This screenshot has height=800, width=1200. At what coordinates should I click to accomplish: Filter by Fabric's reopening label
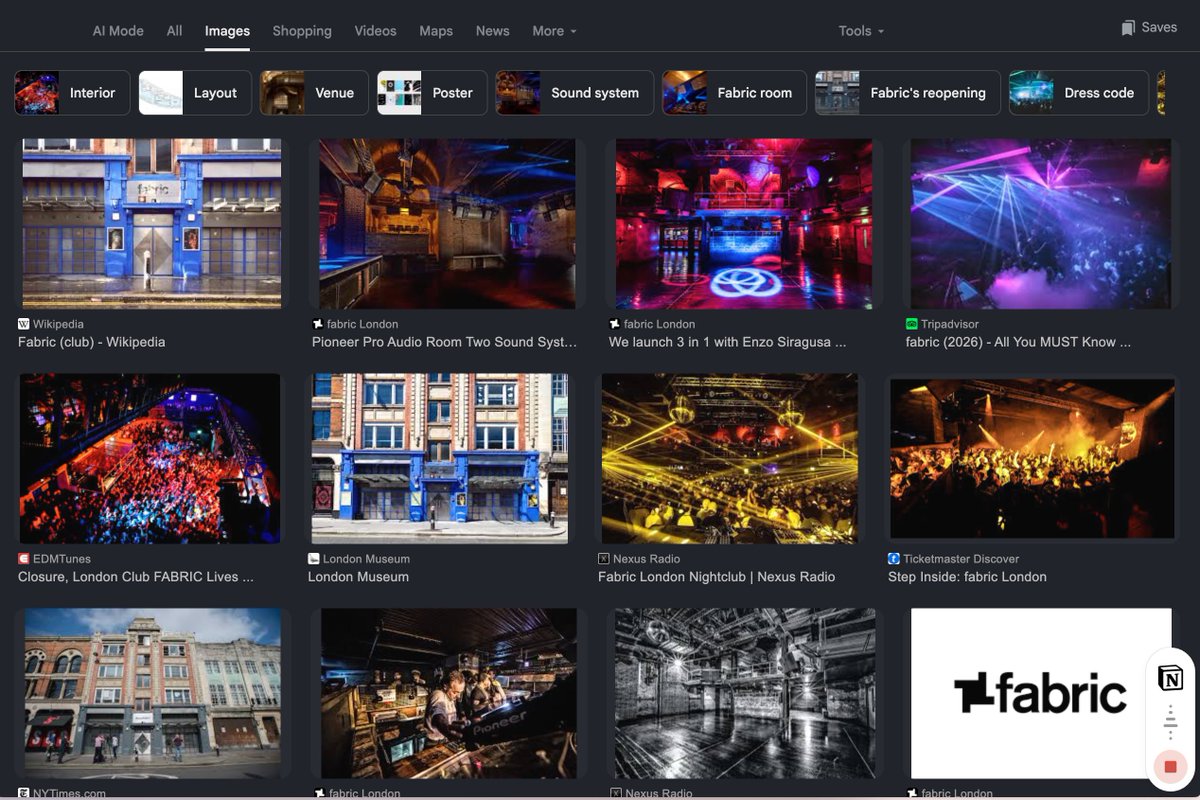pyautogui.click(x=928, y=93)
